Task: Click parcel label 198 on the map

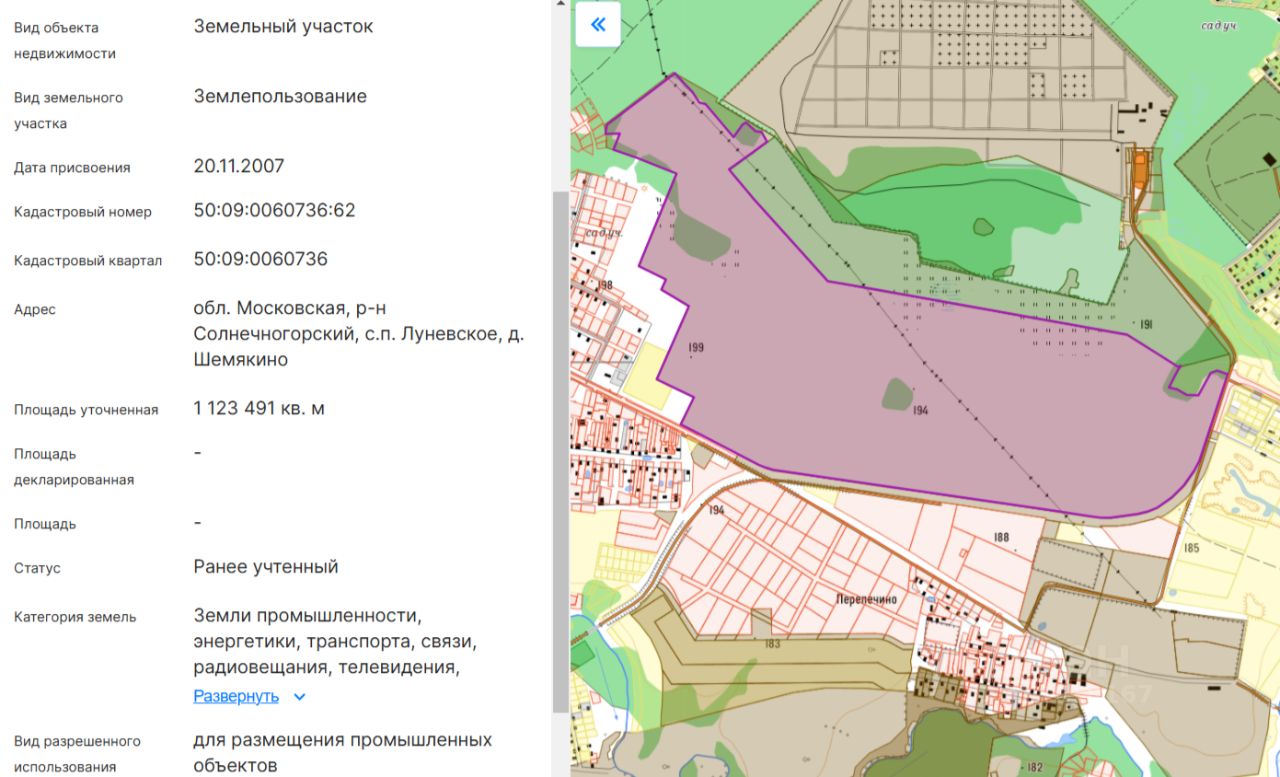Action: (604, 285)
